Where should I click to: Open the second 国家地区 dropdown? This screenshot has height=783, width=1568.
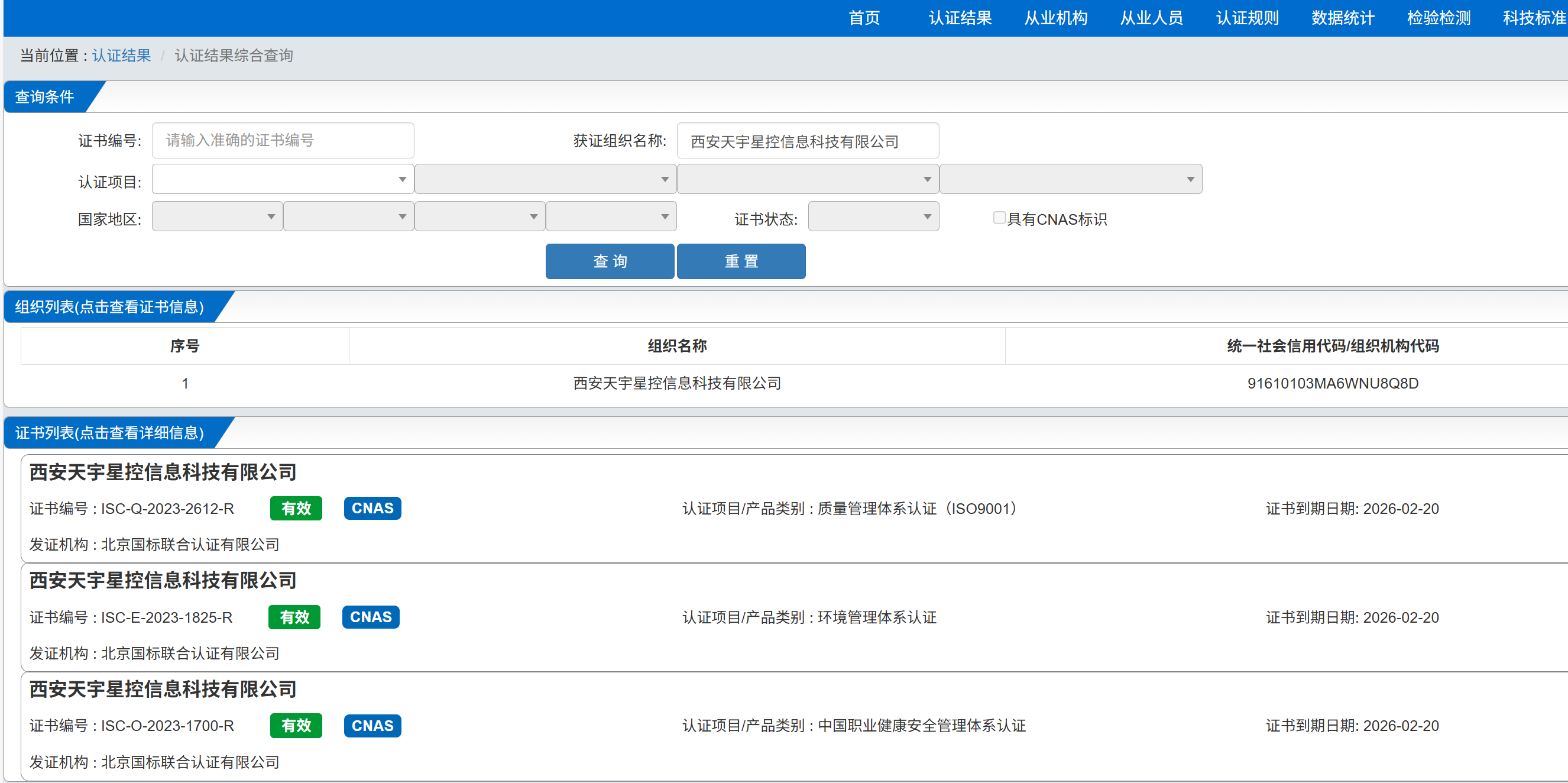click(x=348, y=217)
